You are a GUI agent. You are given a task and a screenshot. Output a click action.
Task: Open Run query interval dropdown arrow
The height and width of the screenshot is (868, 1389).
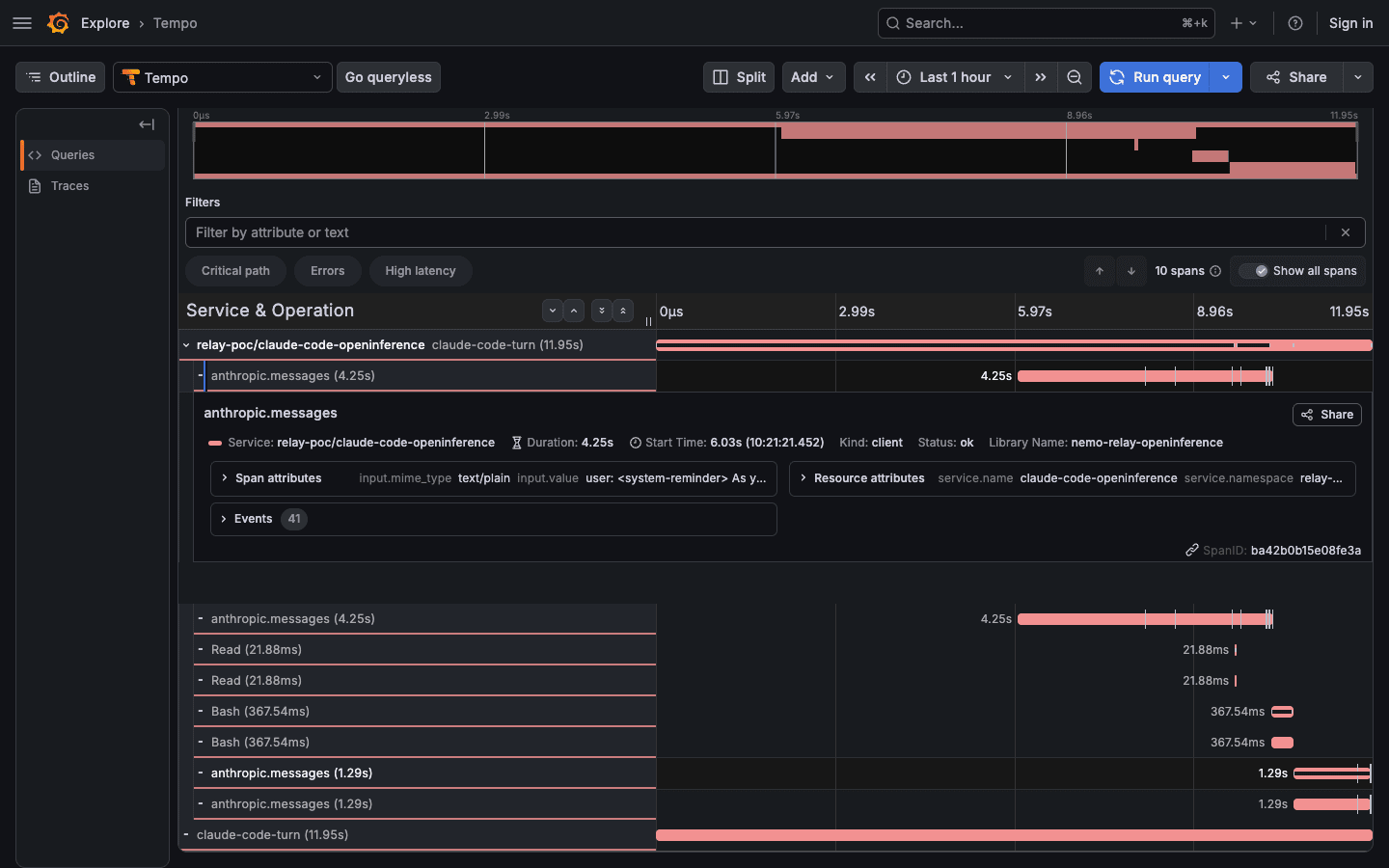1226,77
